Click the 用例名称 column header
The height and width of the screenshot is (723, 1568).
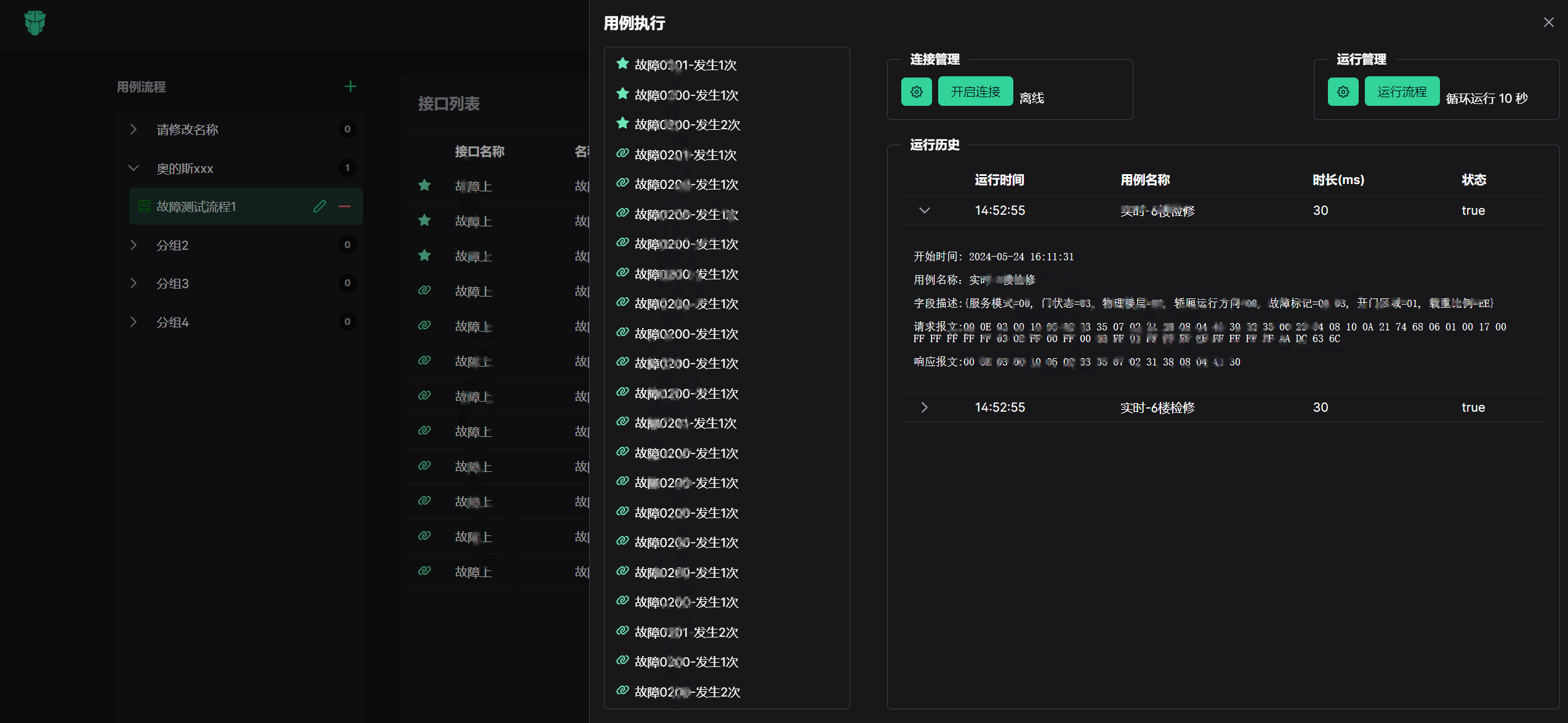coord(1145,180)
